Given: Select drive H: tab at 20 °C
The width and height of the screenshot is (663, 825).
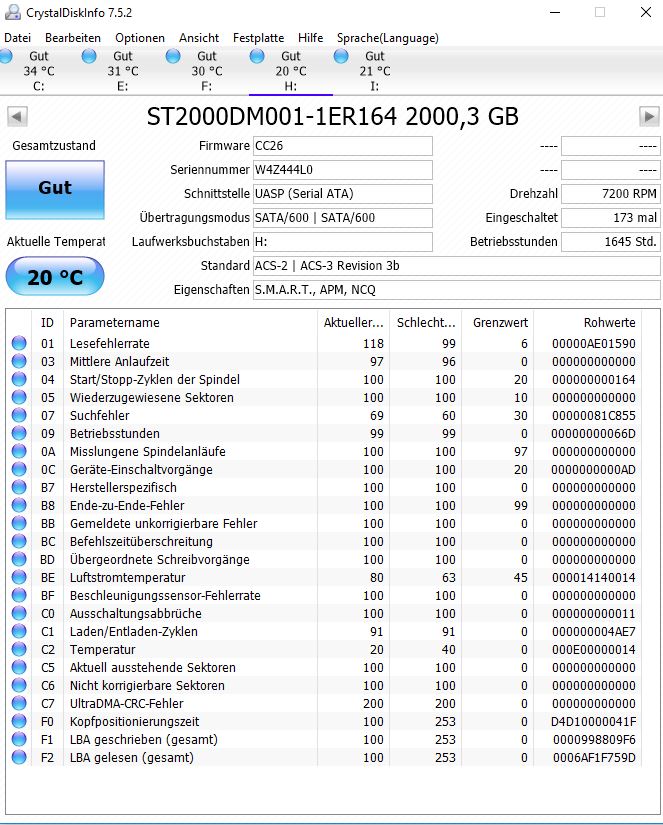Looking at the screenshot, I should (x=290, y=71).
